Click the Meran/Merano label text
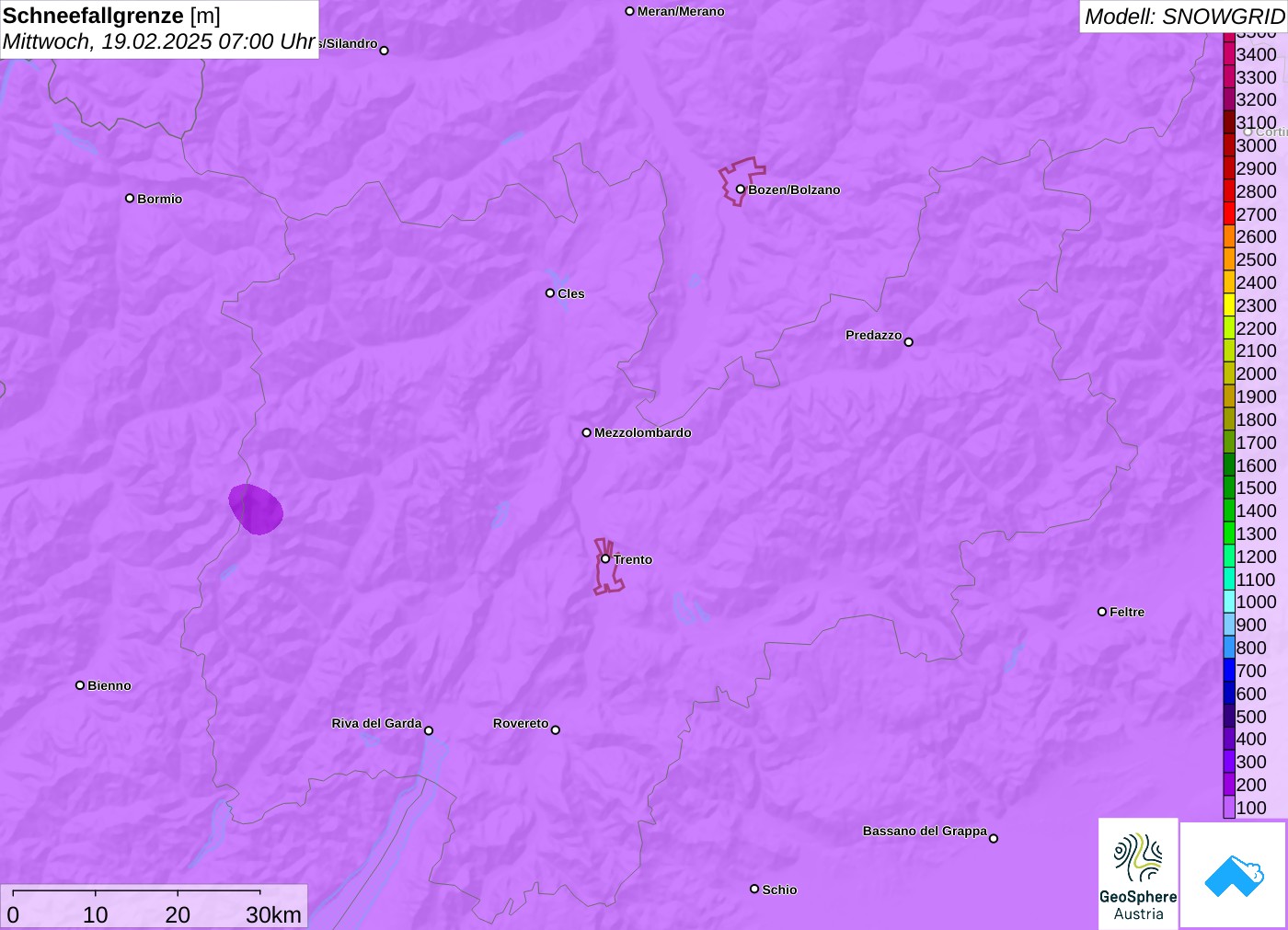Viewport: 1288px width, 930px height. click(x=681, y=11)
